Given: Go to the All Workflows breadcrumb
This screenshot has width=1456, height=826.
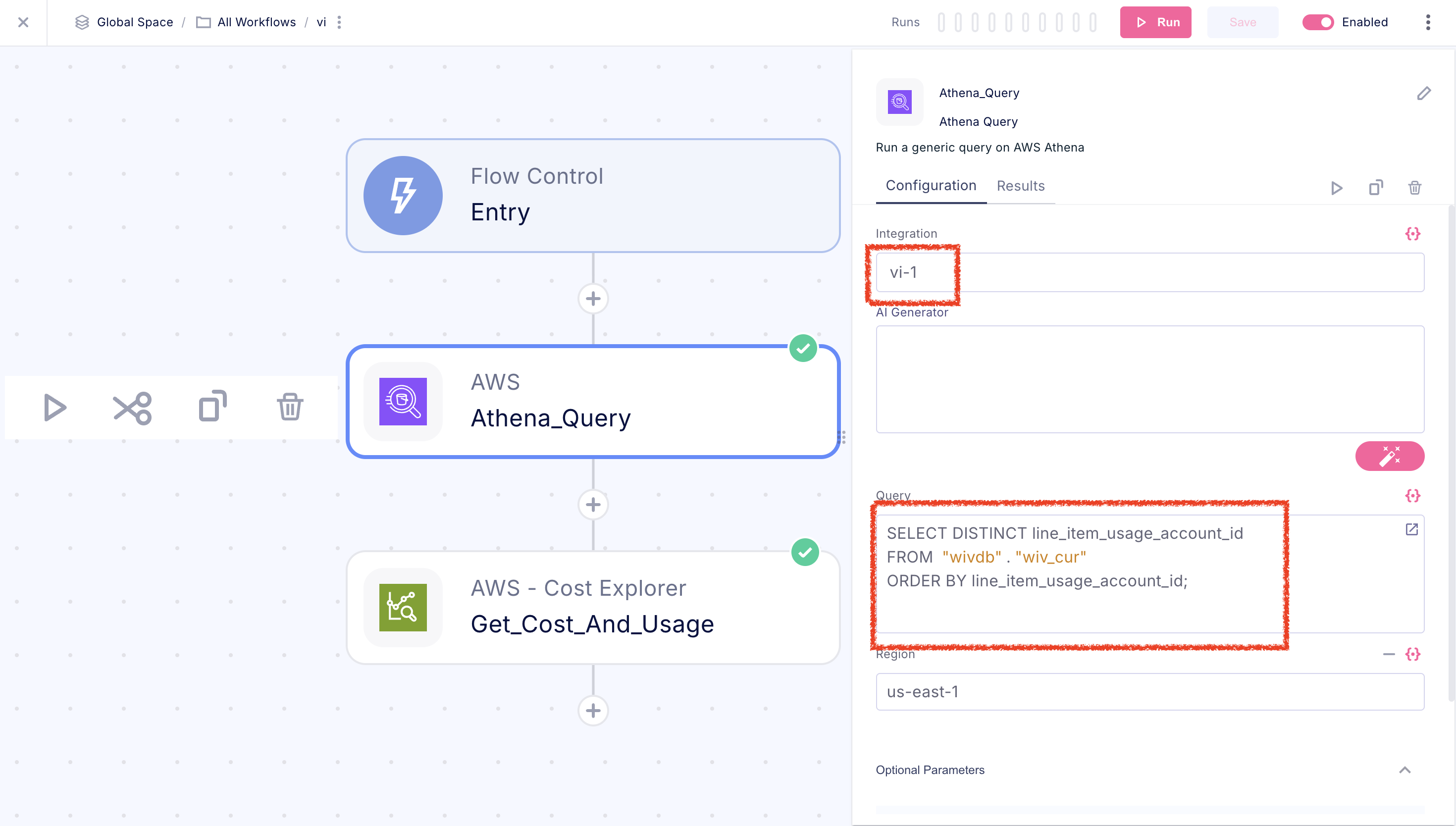Looking at the screenshot, I should tap(257, 22).
